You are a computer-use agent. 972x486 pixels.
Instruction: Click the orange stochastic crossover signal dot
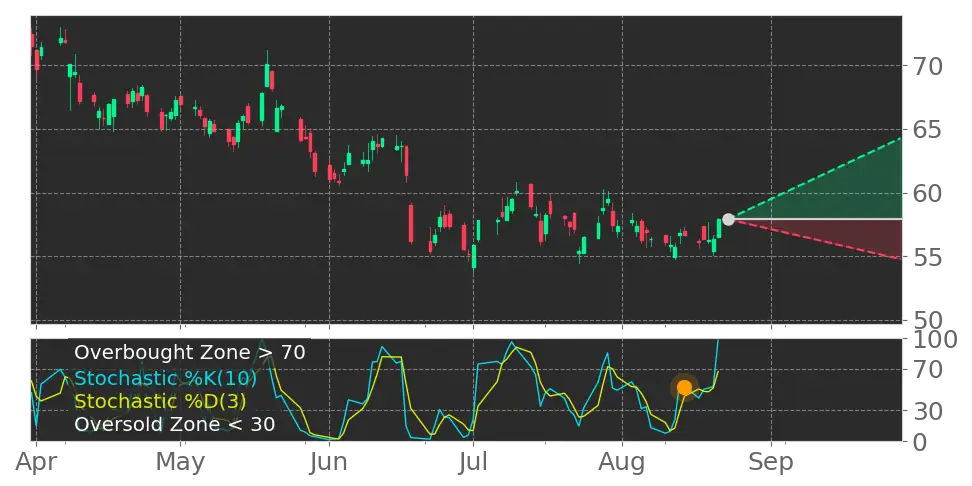(684, 387)
